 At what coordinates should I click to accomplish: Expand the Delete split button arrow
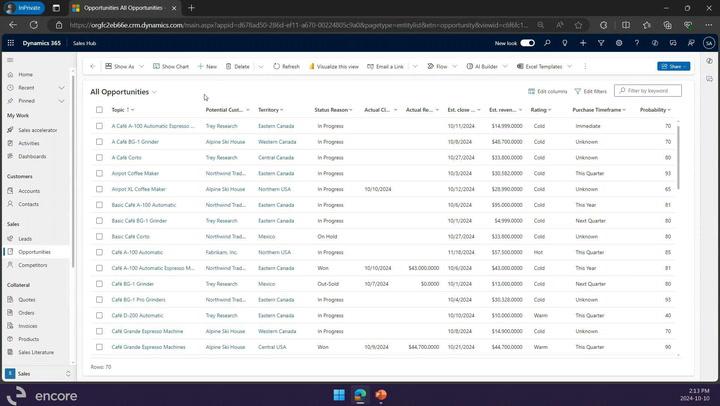261,66
